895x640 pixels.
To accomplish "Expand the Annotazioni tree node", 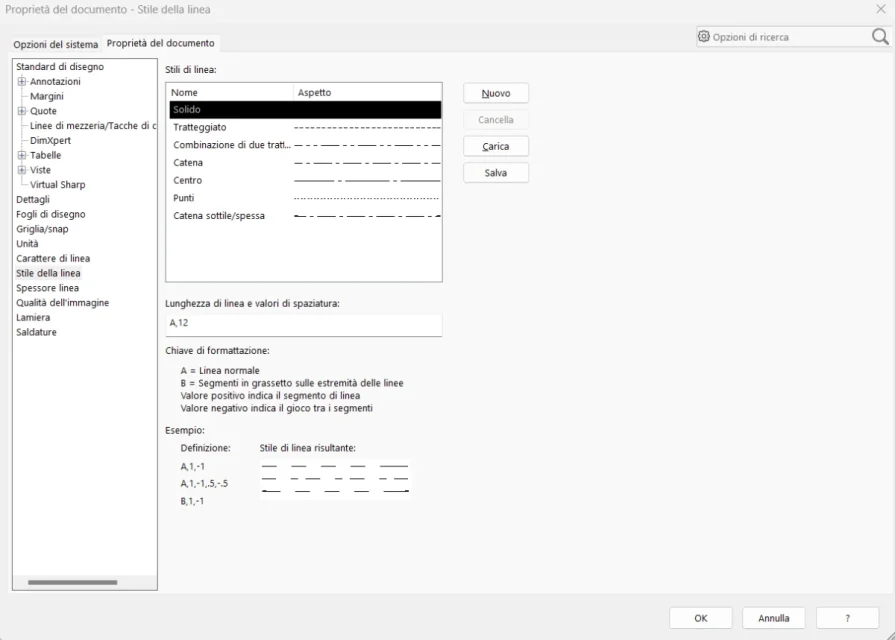I will pyautogui.click(x=22, y=82).
